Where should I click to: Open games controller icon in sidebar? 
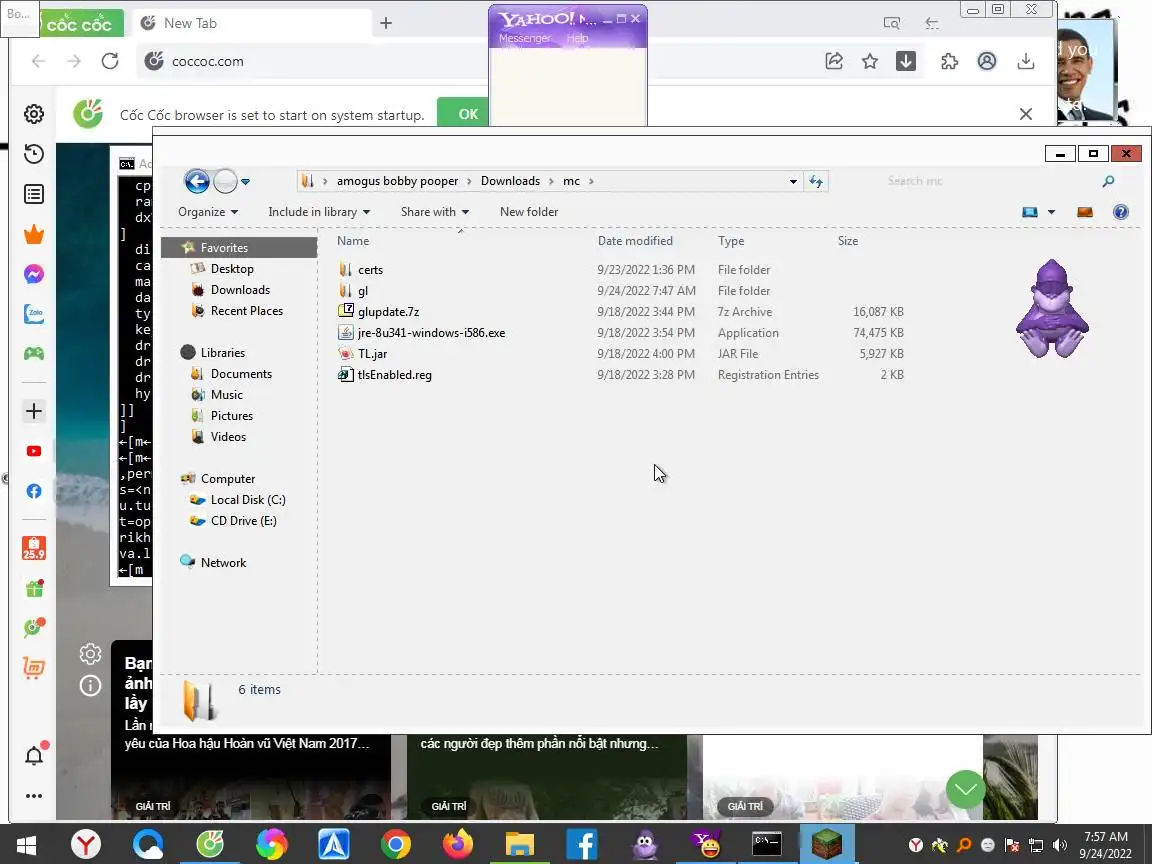[x=34, y=353]
